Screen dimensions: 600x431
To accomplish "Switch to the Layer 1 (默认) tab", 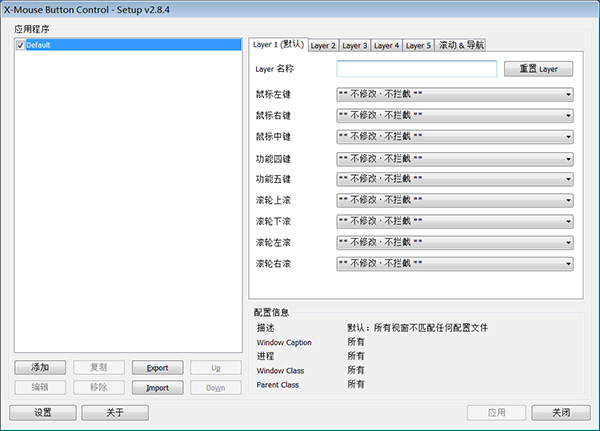I will coord(278,44).
